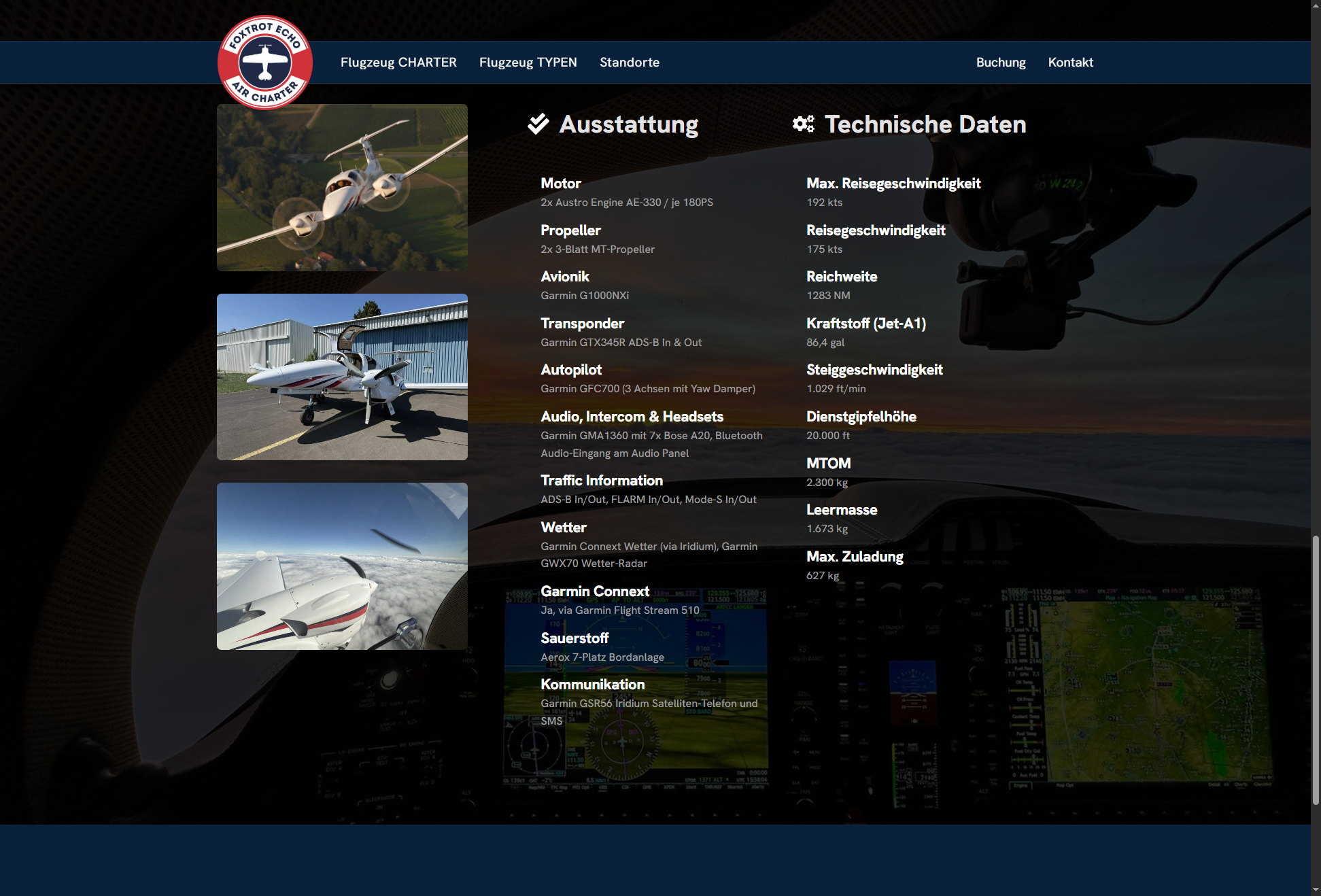Click the Motor specification title
Viewport: 1321px width, 896px height.
560,184
